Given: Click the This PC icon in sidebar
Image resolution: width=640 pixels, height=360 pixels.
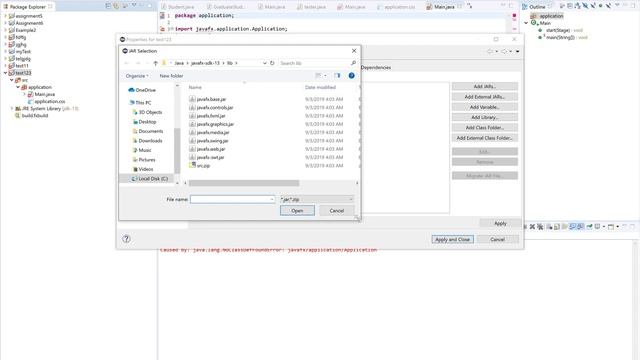Looking at the screenshot, I should coord(132,102).
